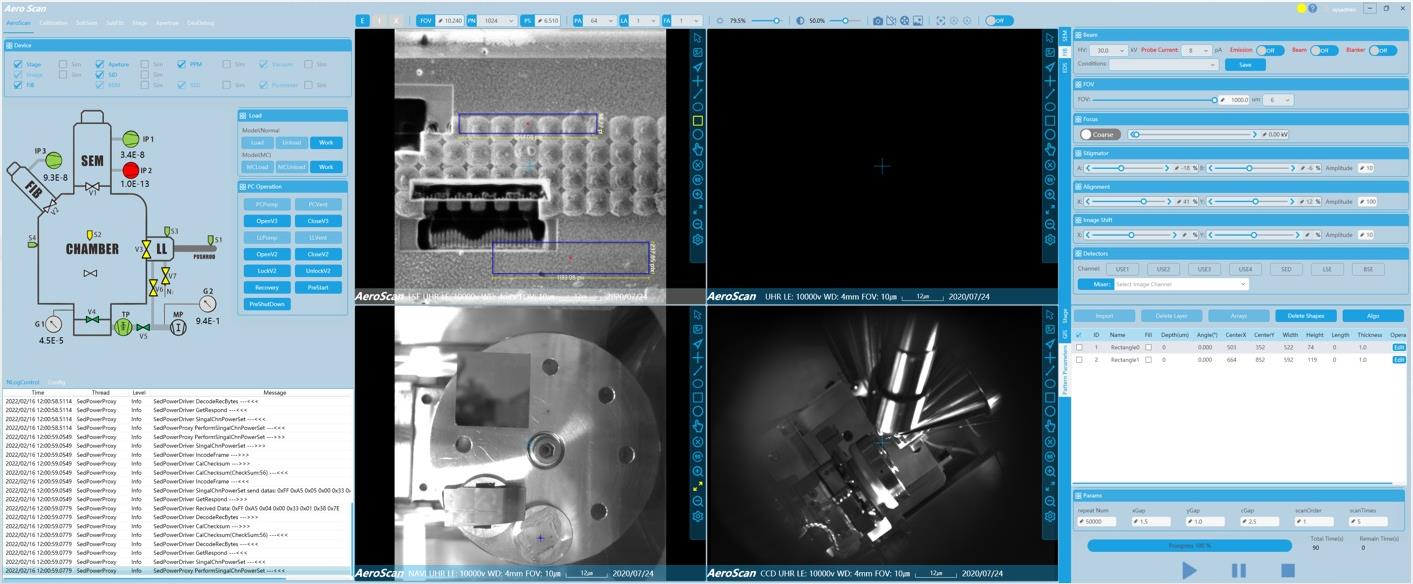Click the PreShutDown button
Screen dimensions: 1413x584
tap(266, 304)
